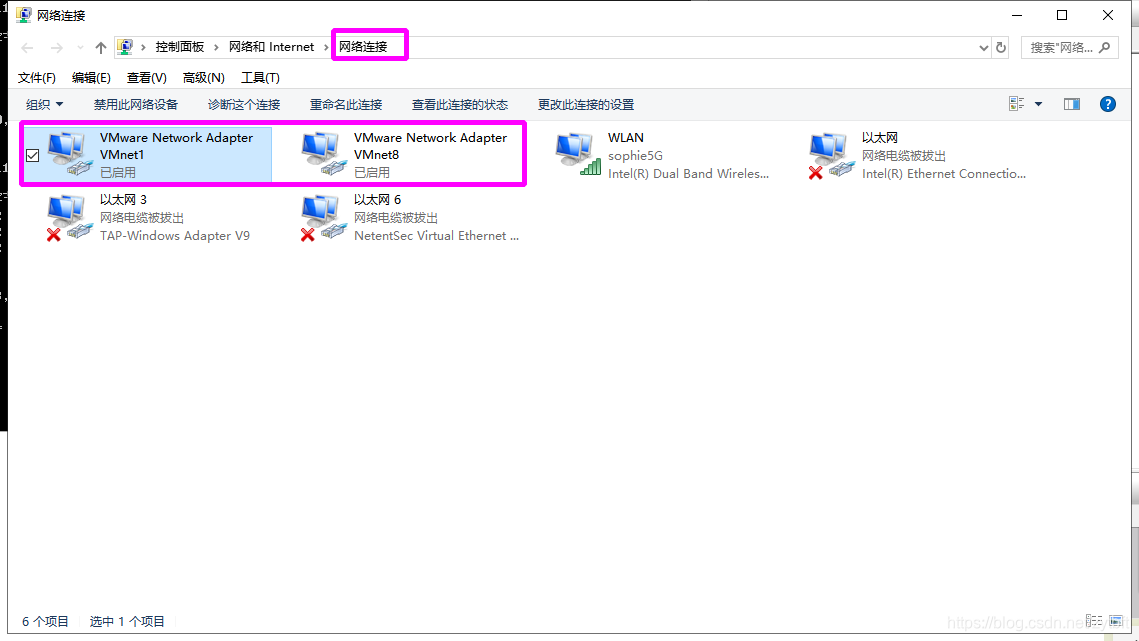Click the 6 个项目 status bar text

tap(45, 621)
